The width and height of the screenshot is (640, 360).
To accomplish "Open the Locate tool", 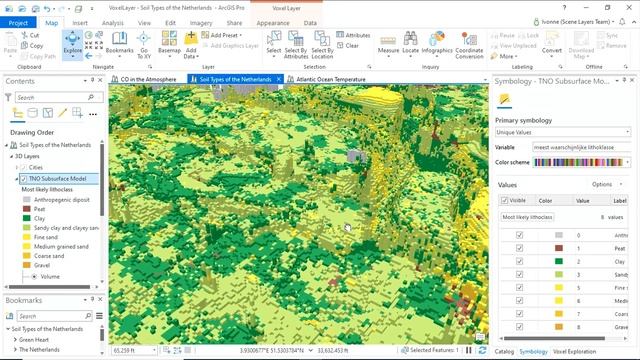I will coord(410,44).
